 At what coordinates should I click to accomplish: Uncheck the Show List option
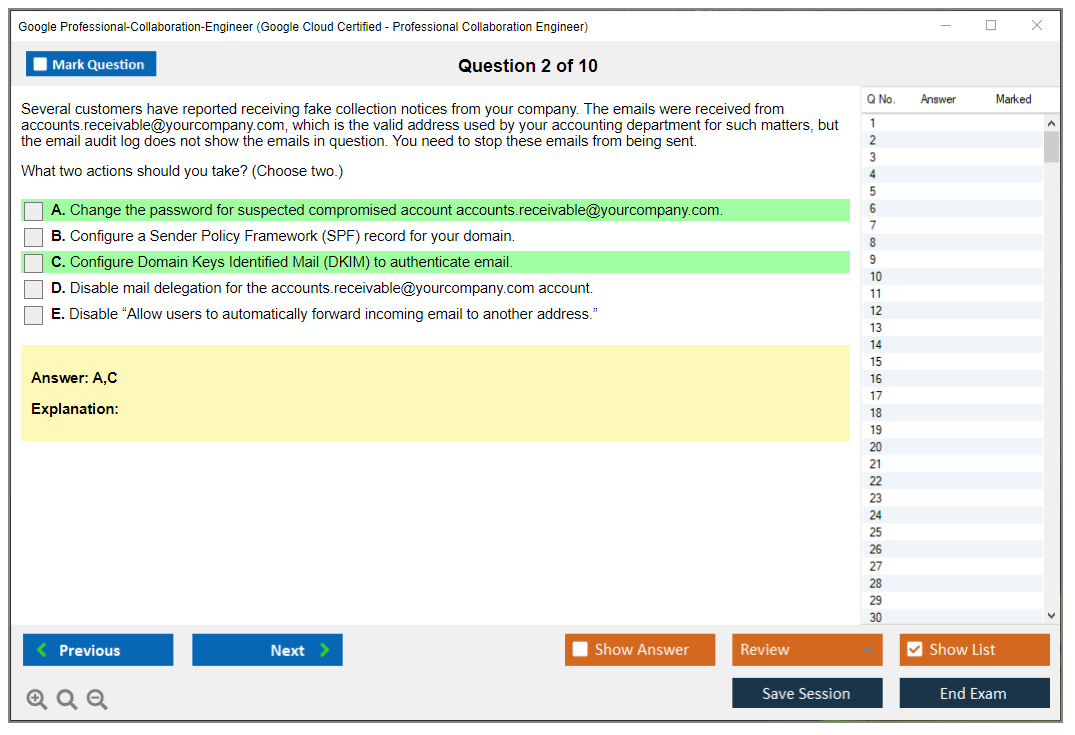point(914,650)
